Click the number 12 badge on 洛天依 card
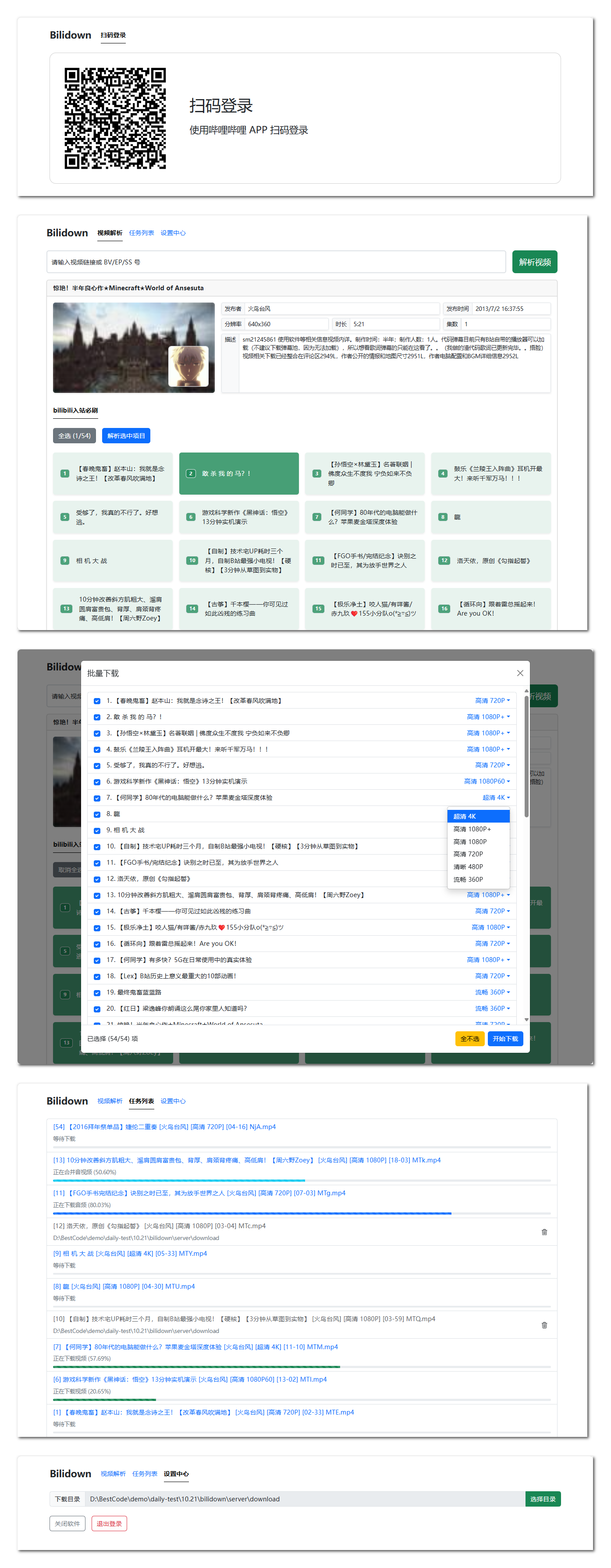 click(444, 561)
